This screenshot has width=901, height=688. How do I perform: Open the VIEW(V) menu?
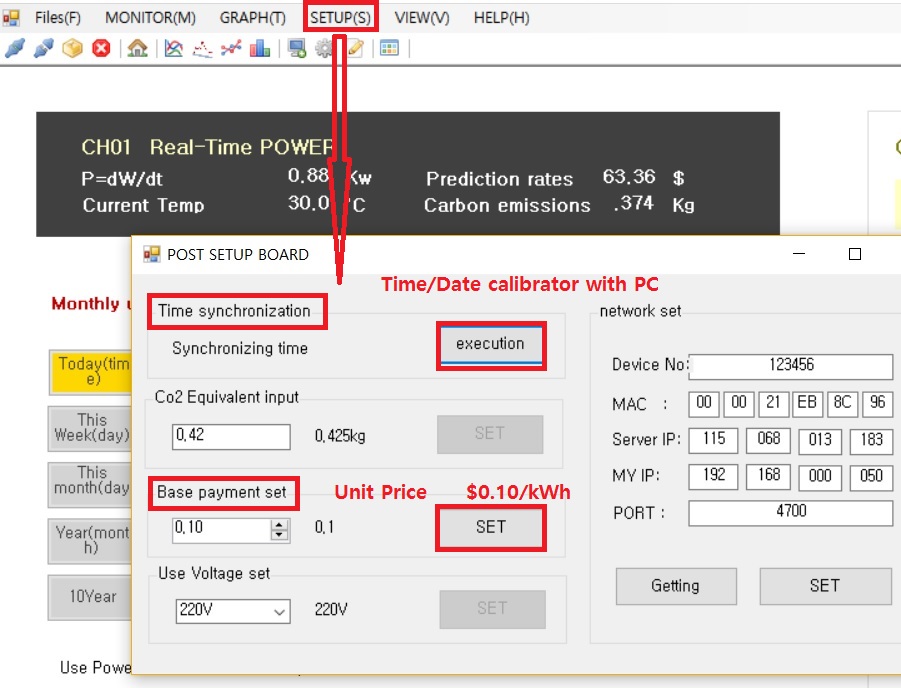422,18
